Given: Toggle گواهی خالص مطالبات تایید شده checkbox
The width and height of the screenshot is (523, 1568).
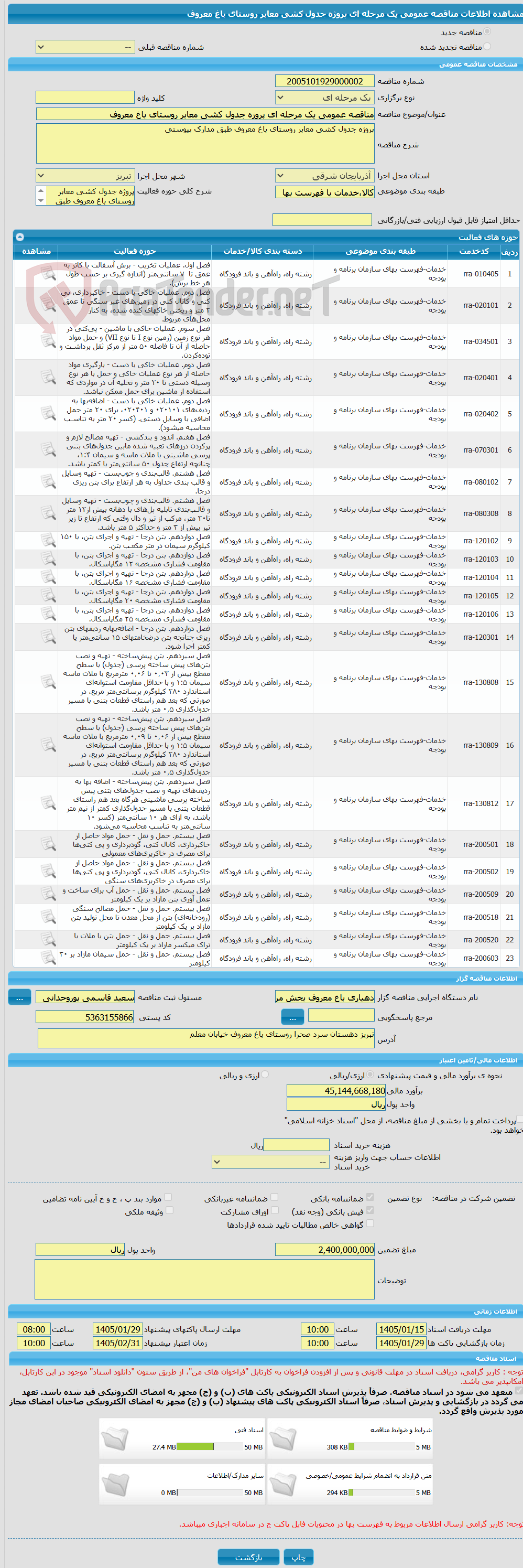Looking at the screenshot, I should click(x=370, y=1224).
